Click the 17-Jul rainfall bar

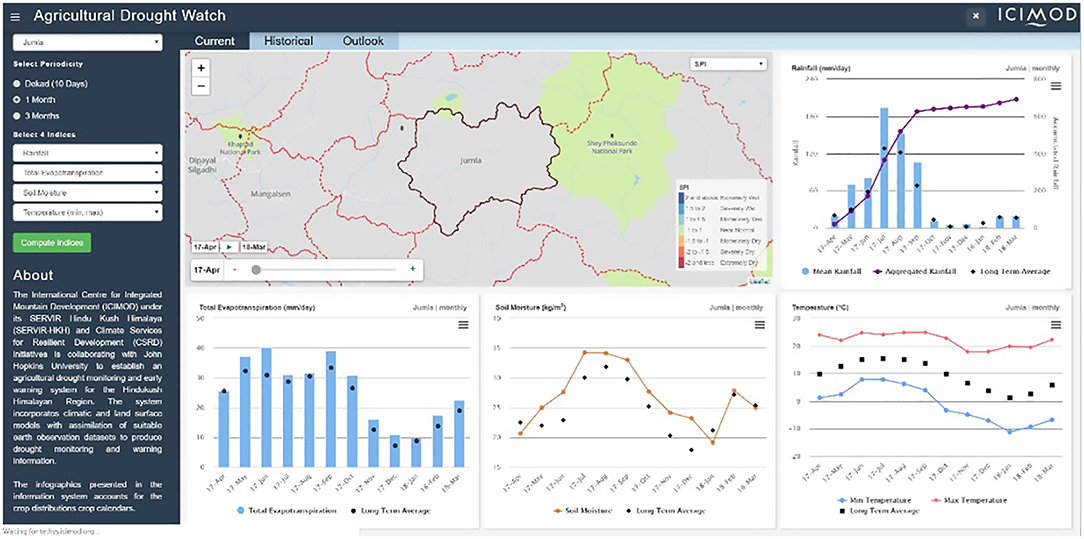pyautogui.click(x=884, y=167)
